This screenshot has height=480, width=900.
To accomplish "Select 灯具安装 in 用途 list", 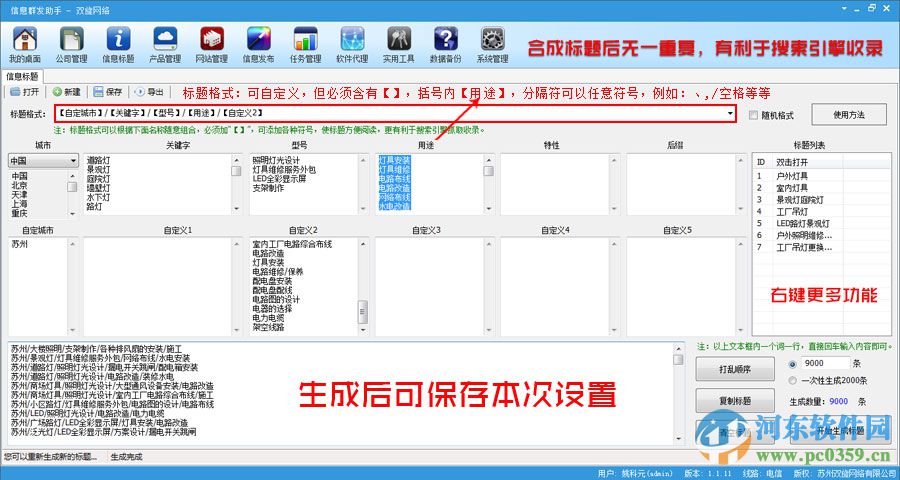I will click(394, 160).
